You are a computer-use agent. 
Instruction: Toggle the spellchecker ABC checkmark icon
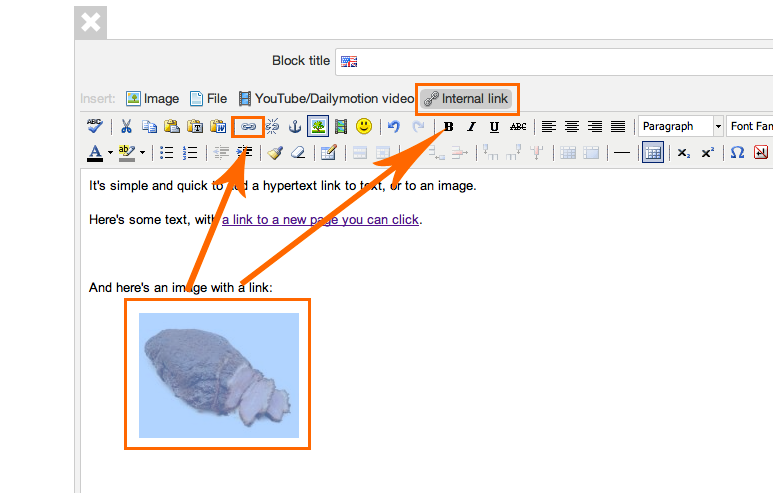pyautogui.click(x=95, y=126)
